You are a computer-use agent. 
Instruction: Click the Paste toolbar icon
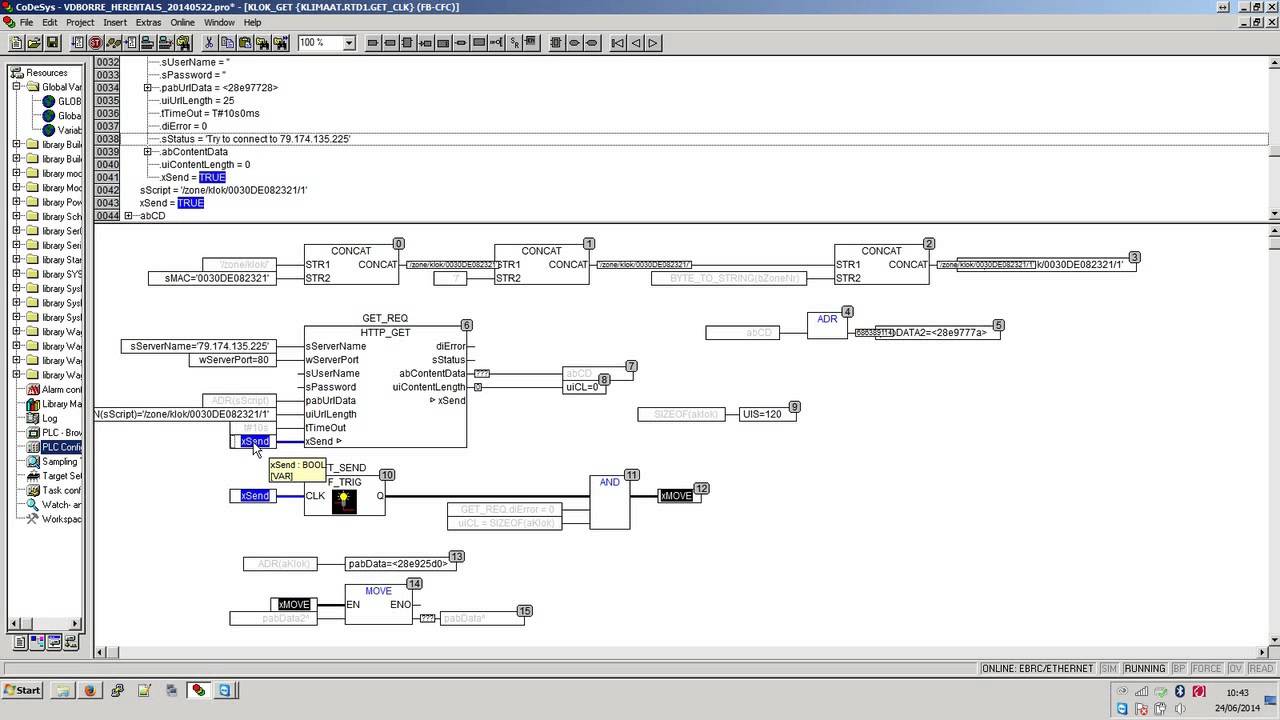pos(245,43)
